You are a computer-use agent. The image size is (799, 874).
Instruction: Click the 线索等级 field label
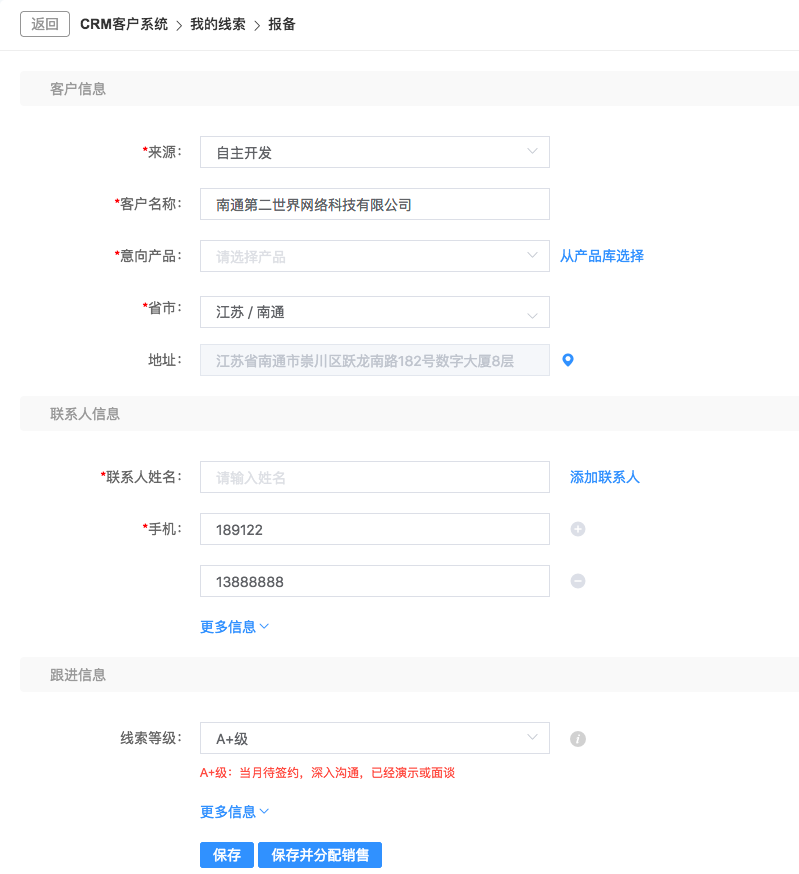[151, 738]
